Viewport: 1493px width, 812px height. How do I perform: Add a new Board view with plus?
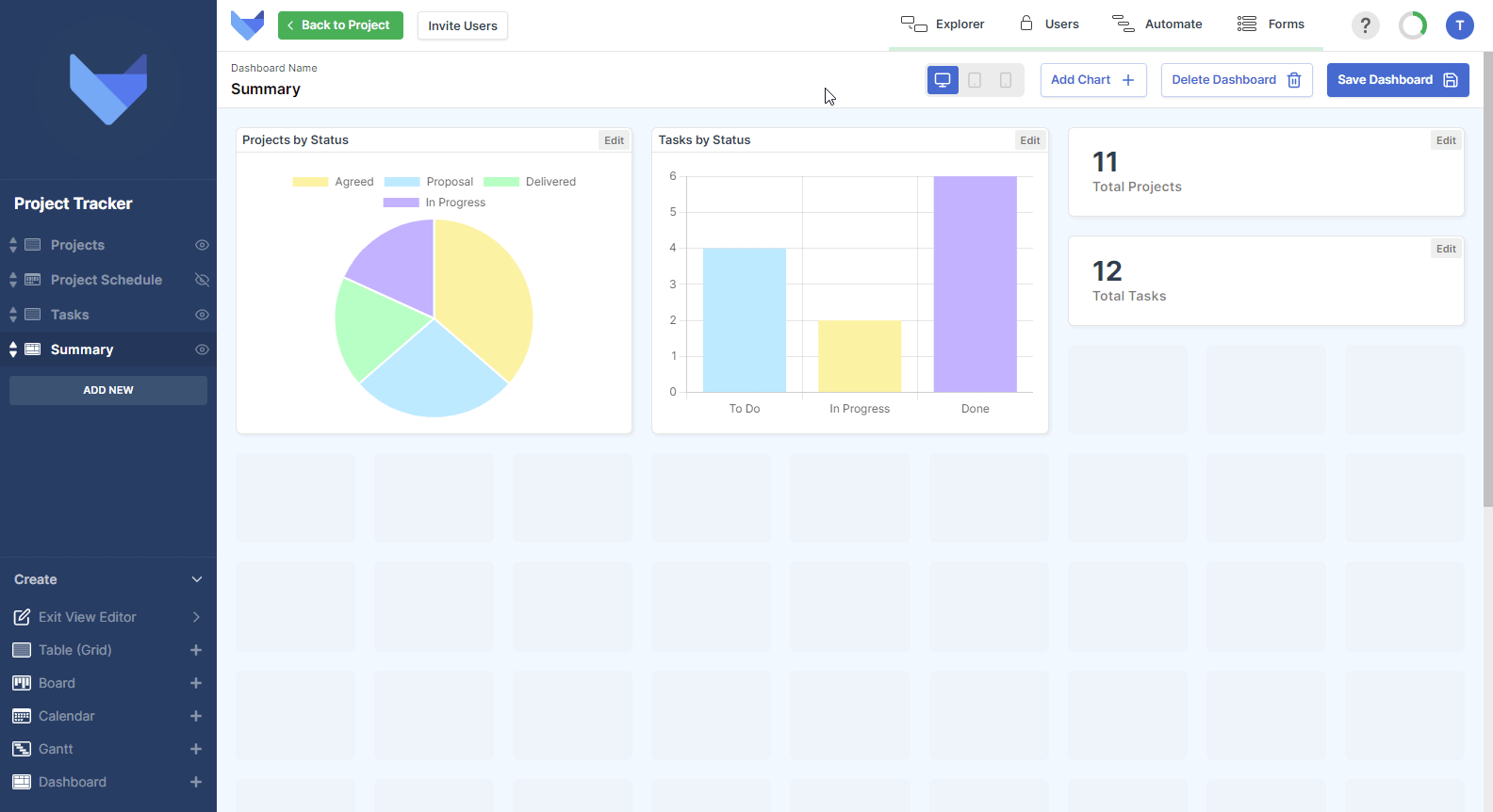[196, 683]
